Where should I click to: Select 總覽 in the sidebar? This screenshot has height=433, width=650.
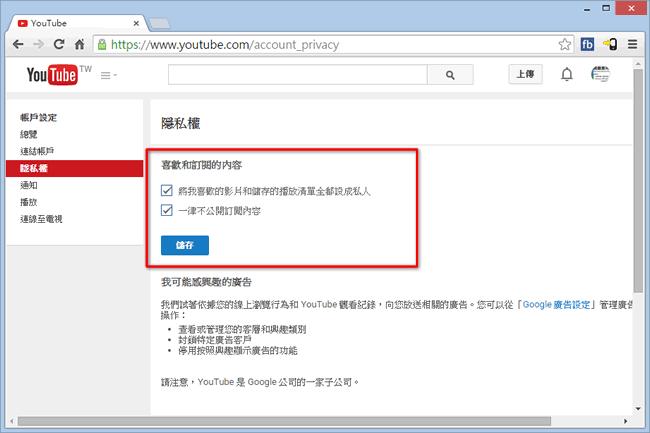click(x=30, y=134)
